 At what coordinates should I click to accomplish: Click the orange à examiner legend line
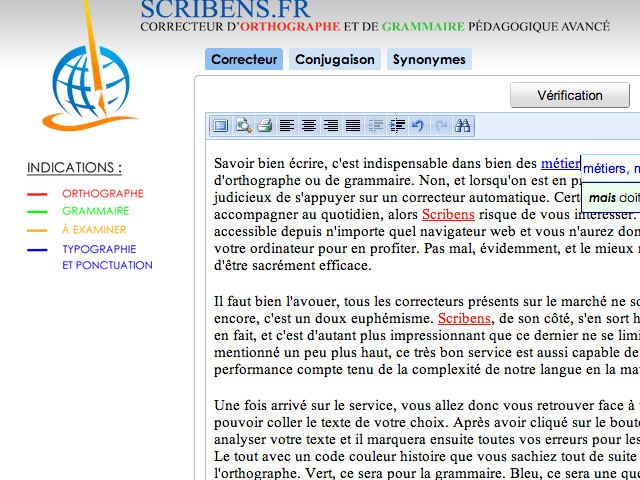pos(37,231)
